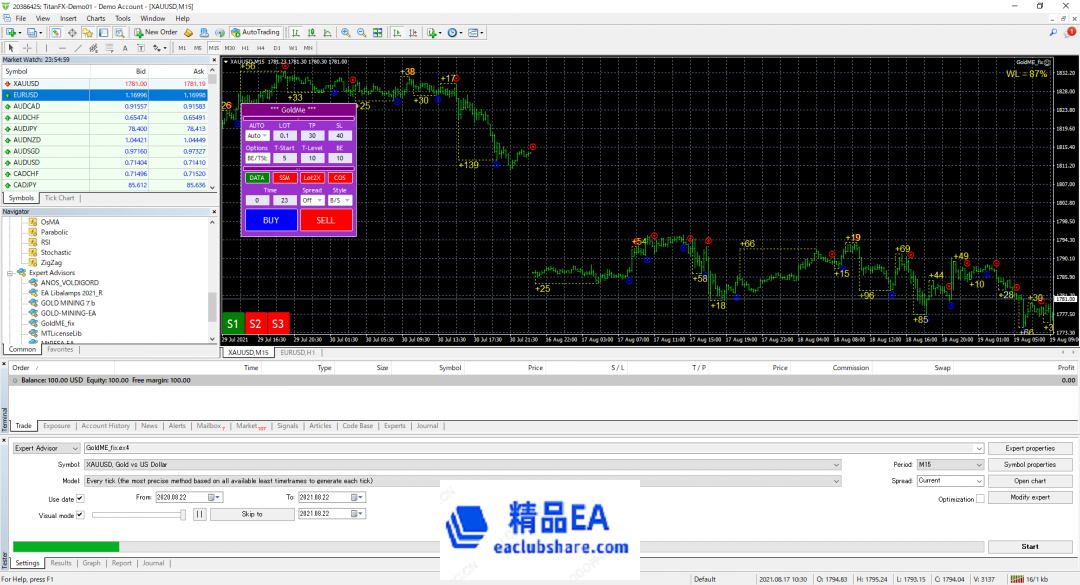Open the Symbol XAUUSD dropdown in tester
Screen dimensions: 1080x585
[462, 464]
